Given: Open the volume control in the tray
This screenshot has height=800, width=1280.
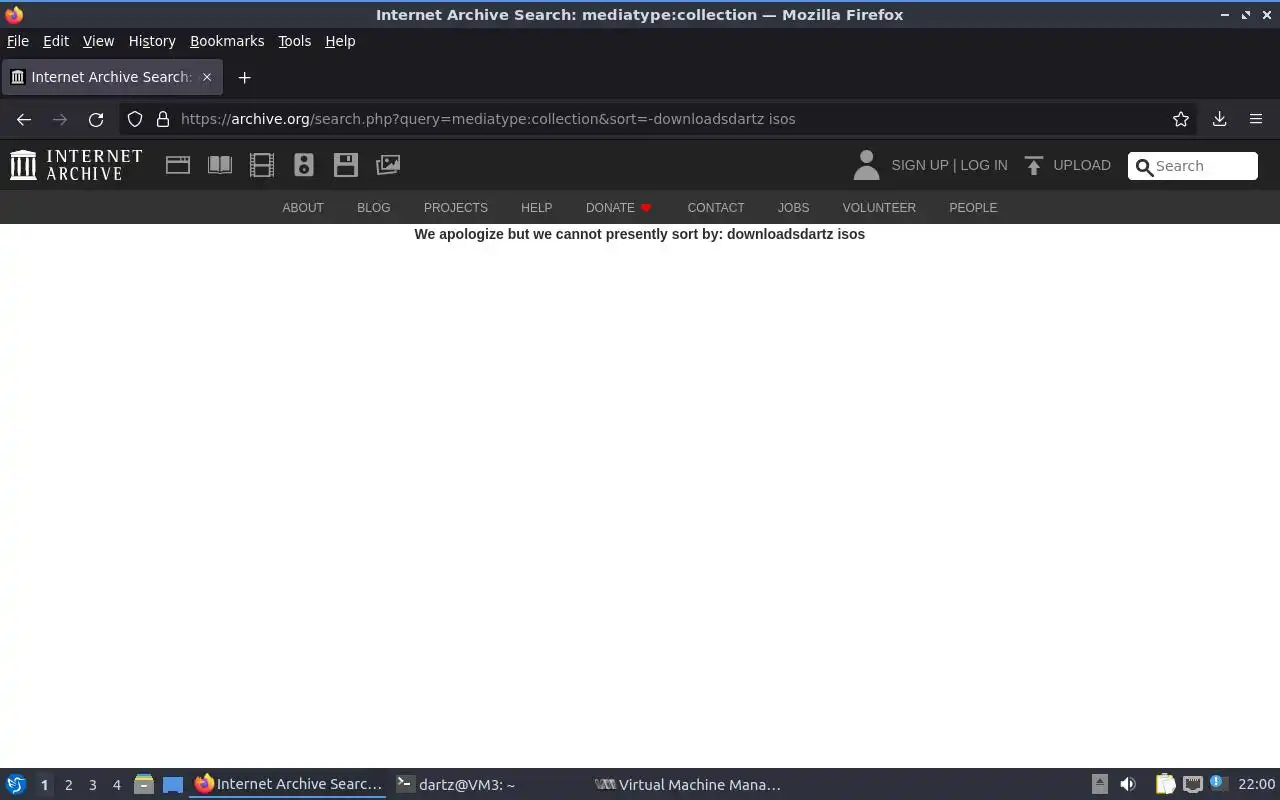Looking at the screenshot, I should tap(1128, 784).
